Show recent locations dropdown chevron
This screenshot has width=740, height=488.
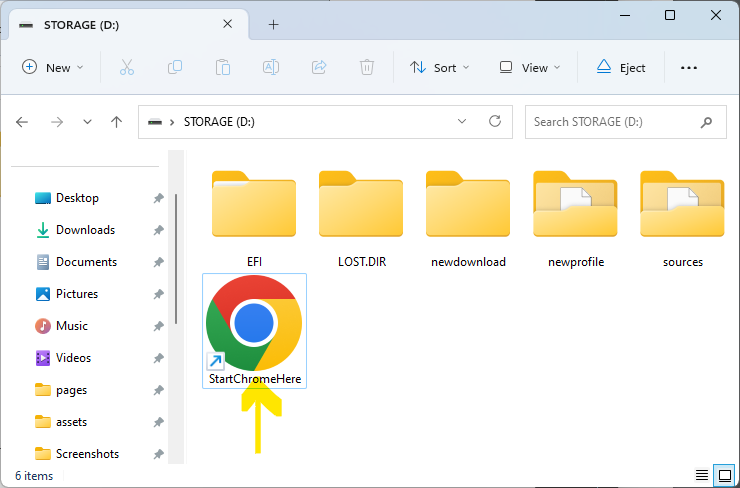pyautogui.click(x=87, y=122)
